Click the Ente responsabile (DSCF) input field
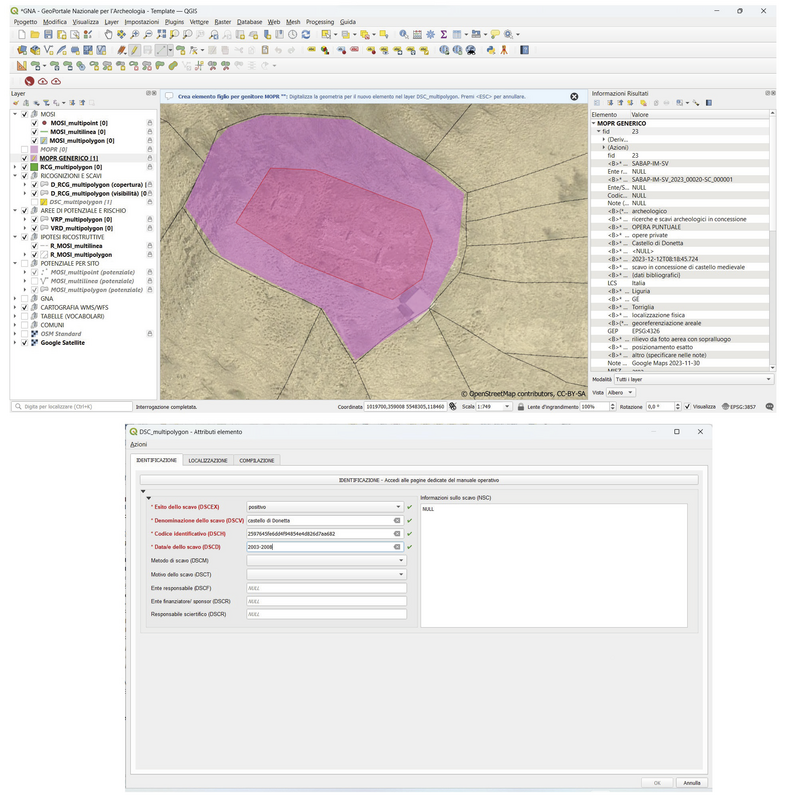The width and height of the screenshot is (786, 798). click(x=326, y=588)
